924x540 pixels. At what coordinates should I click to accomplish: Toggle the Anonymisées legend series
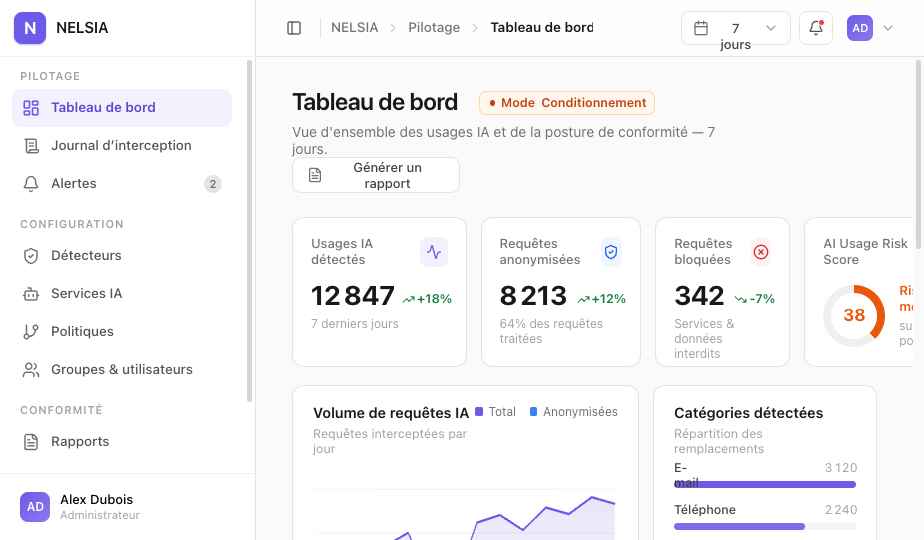click(x=573, y=412)
